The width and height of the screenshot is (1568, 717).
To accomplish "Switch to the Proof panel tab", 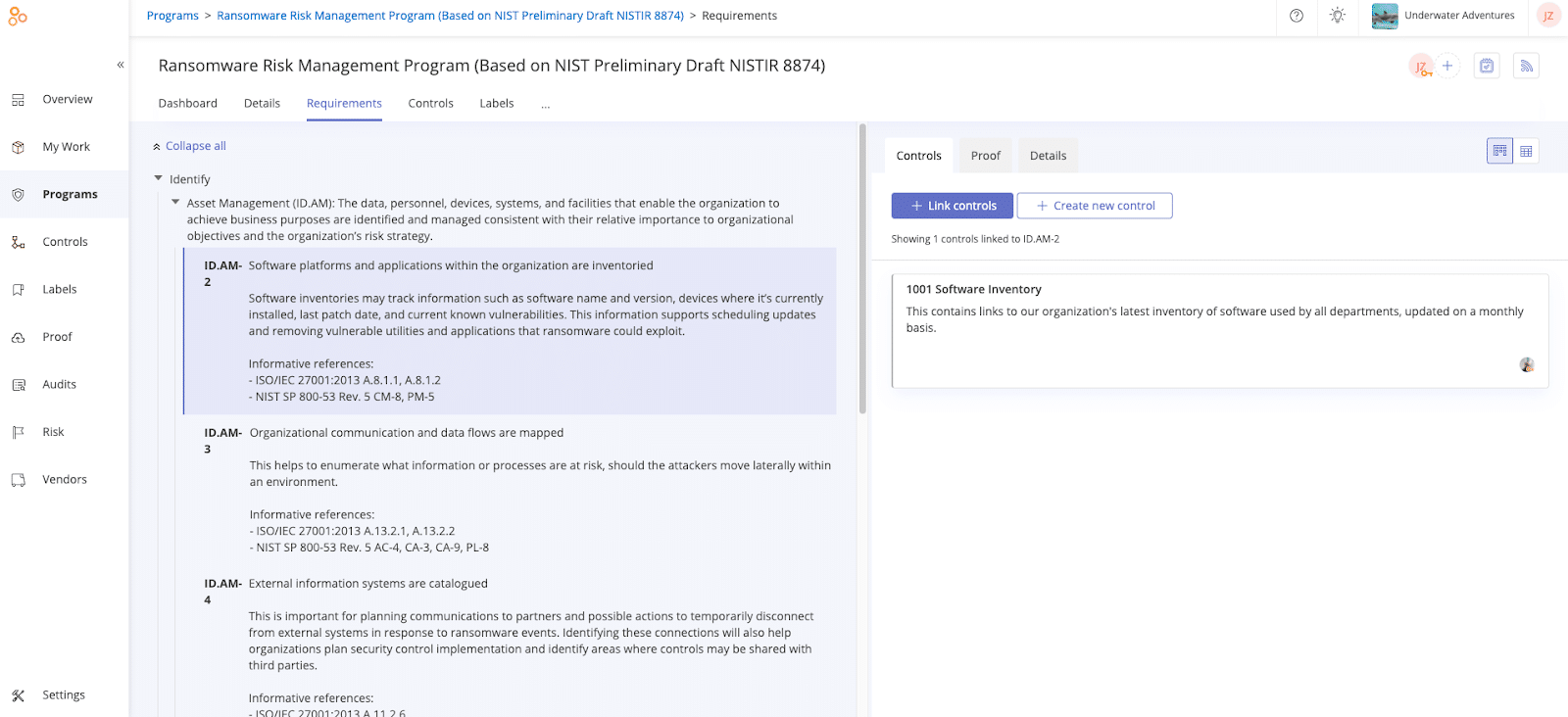I will [986, 156].
